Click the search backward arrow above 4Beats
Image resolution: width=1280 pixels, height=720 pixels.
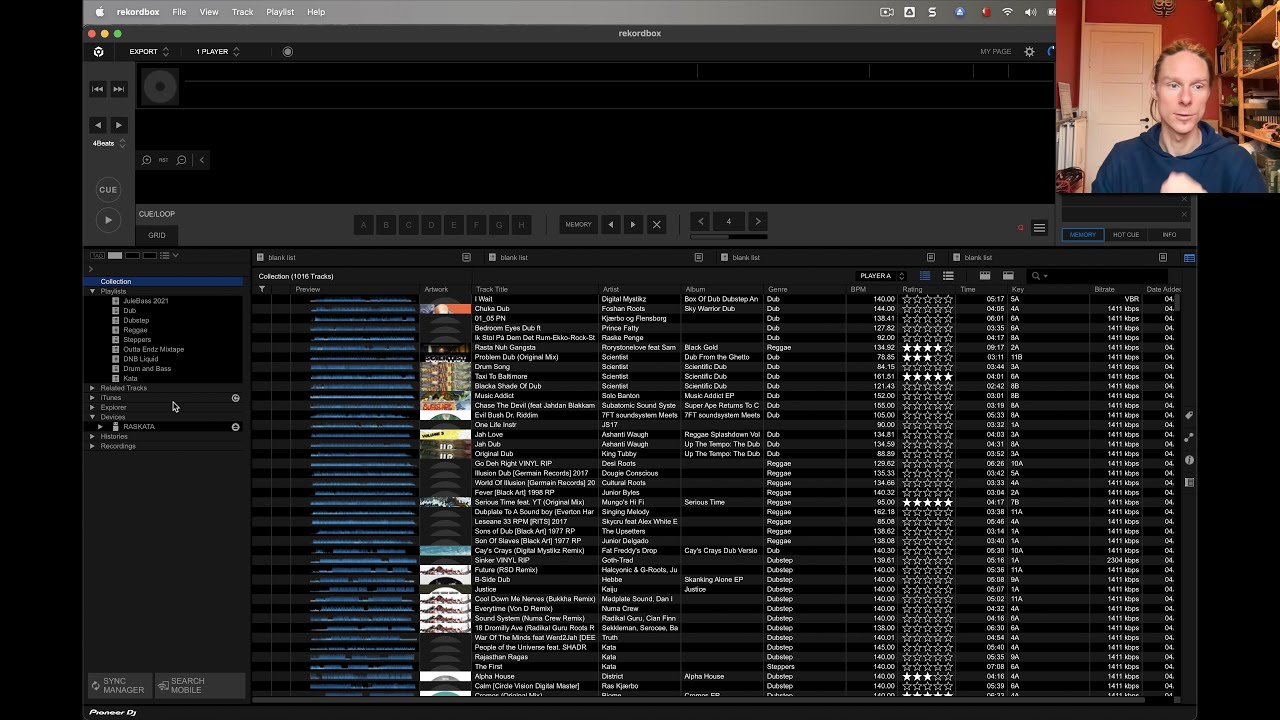coord(97,125)
